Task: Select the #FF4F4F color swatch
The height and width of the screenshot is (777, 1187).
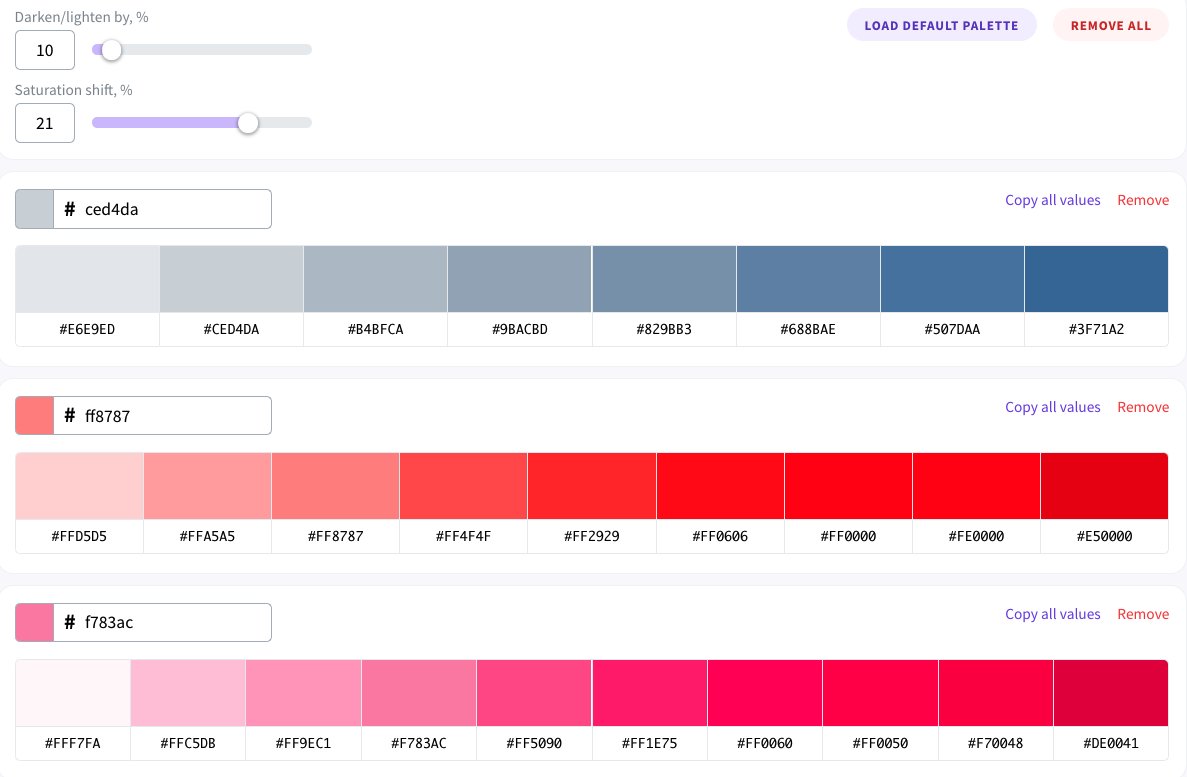Action: (463, 485)
